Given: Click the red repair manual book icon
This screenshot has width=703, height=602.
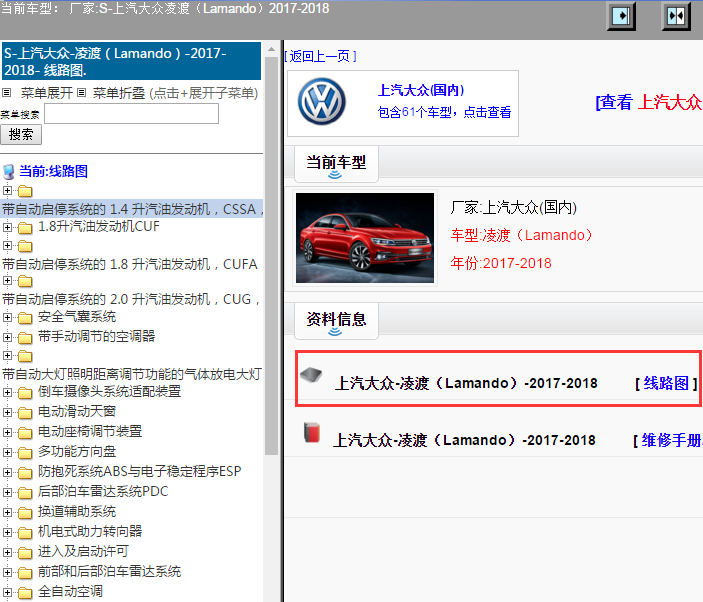Looking at the screenshot, I should click(x=312, y=433).
